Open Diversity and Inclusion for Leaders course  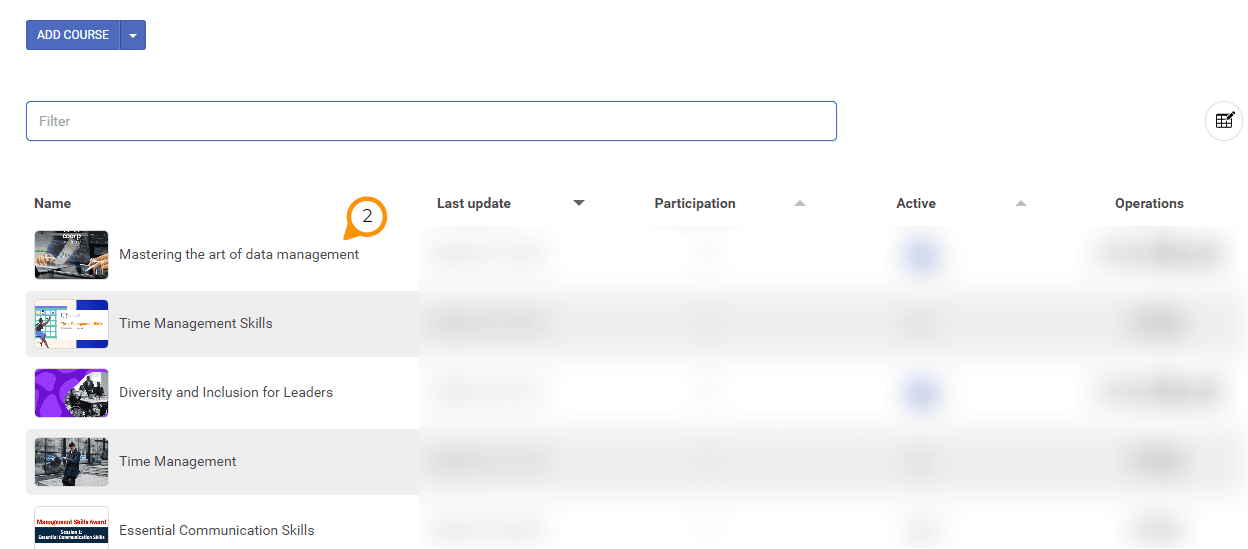(x=226, y=392)
